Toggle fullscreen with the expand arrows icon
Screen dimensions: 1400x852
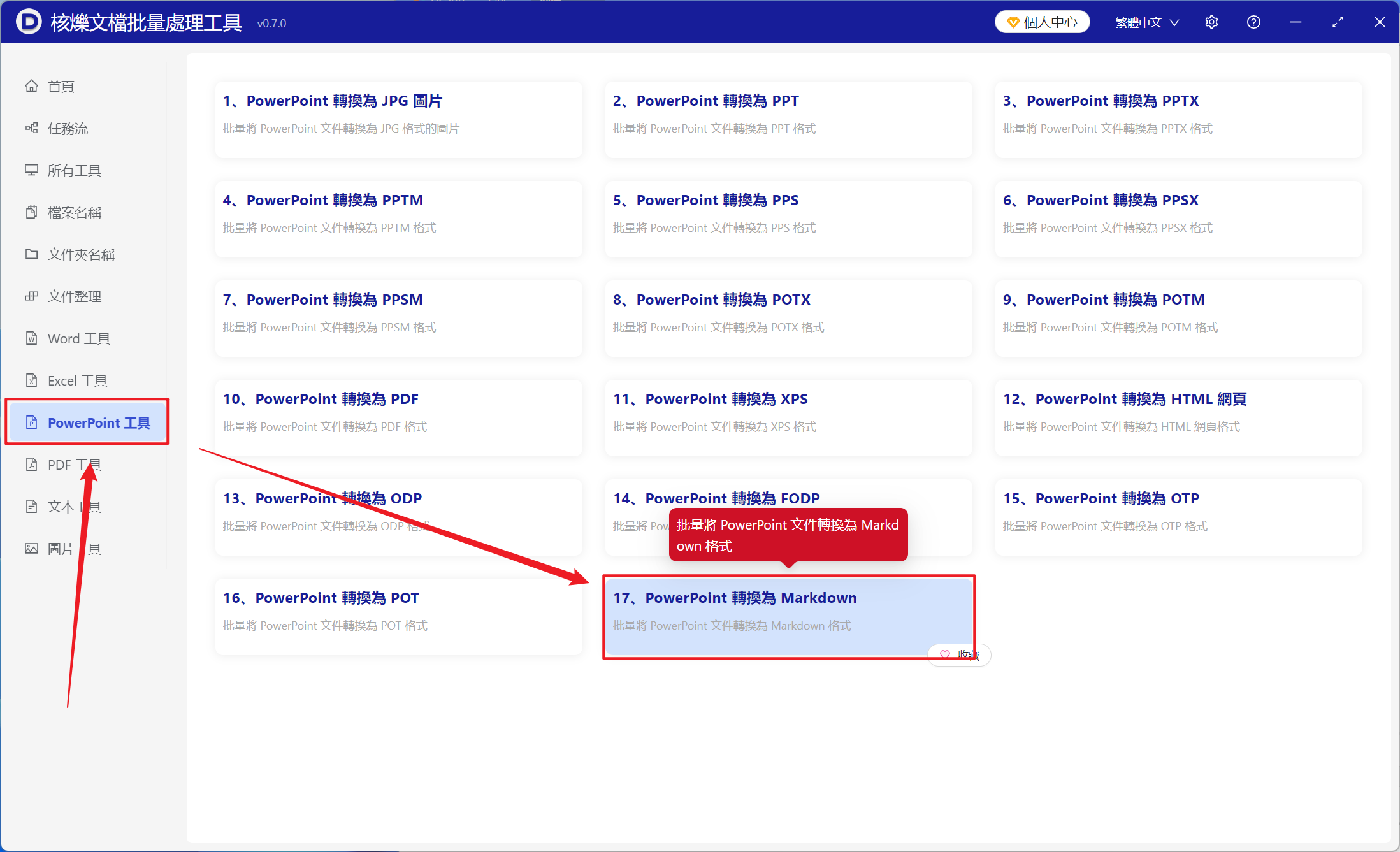[x=1338, y=22]
